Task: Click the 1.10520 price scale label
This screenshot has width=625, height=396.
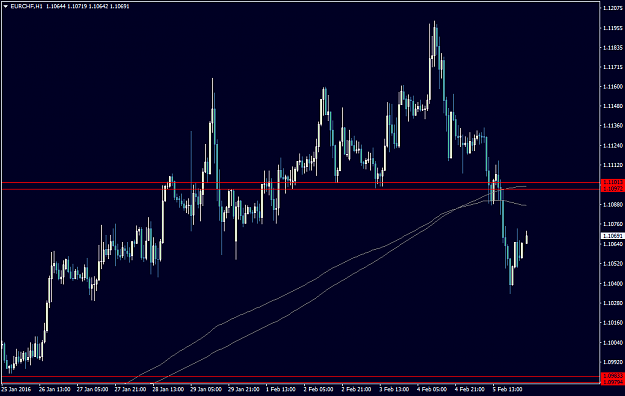Action: pos(613,264)
